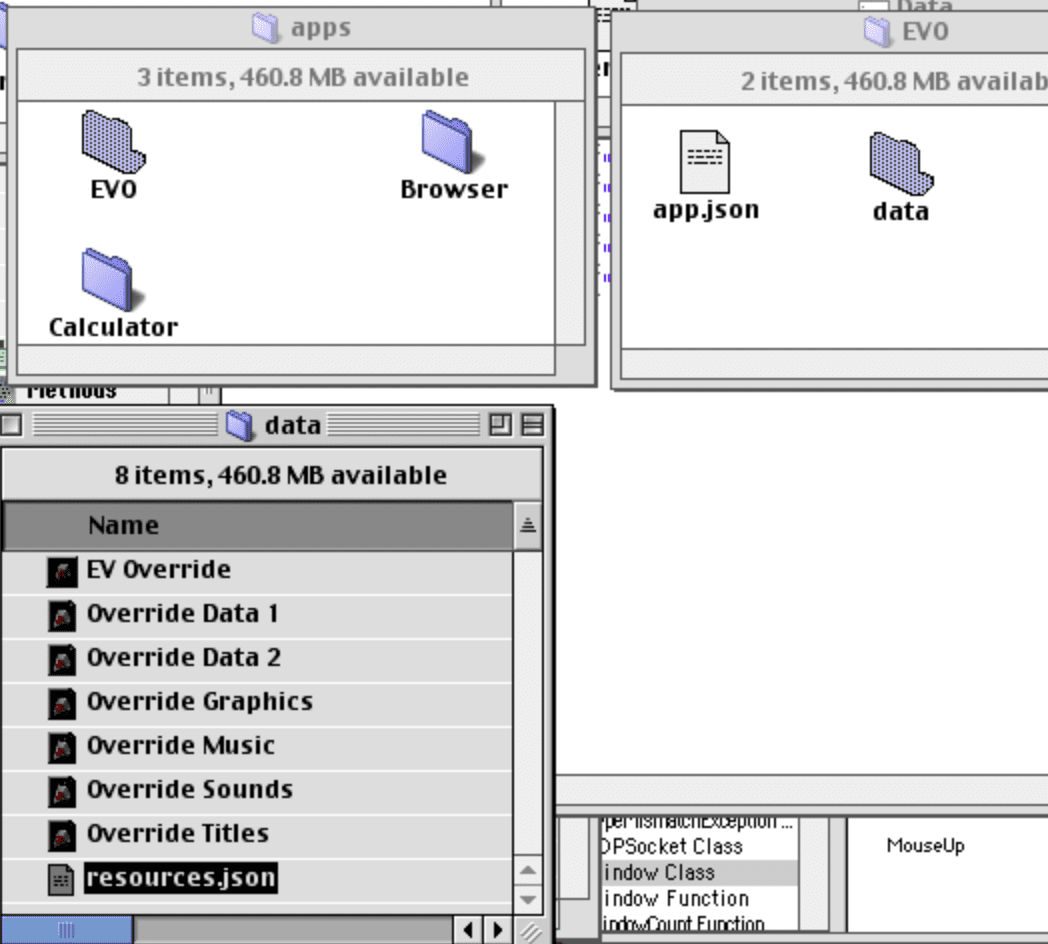This screenshot has width=1048, height=944.
Task: Open the EVO folder icon in apps window
Action: (113, 142)
